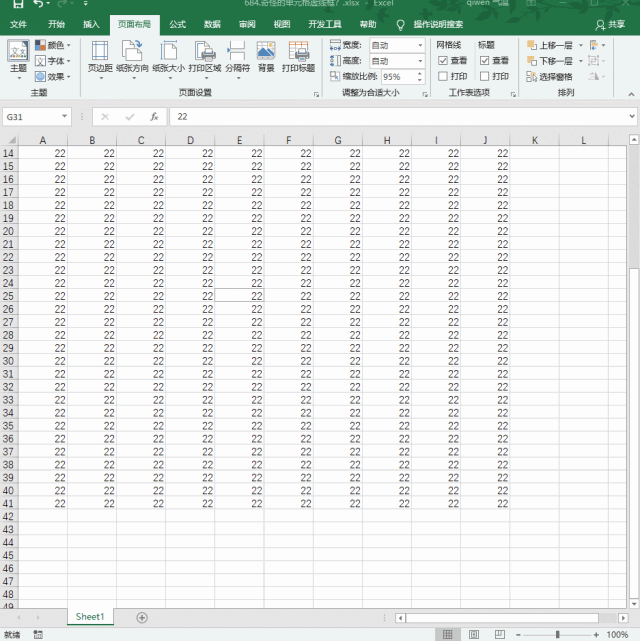Uncheck Gridlines View (网格线 查看) checkbox

coord(443,61)
